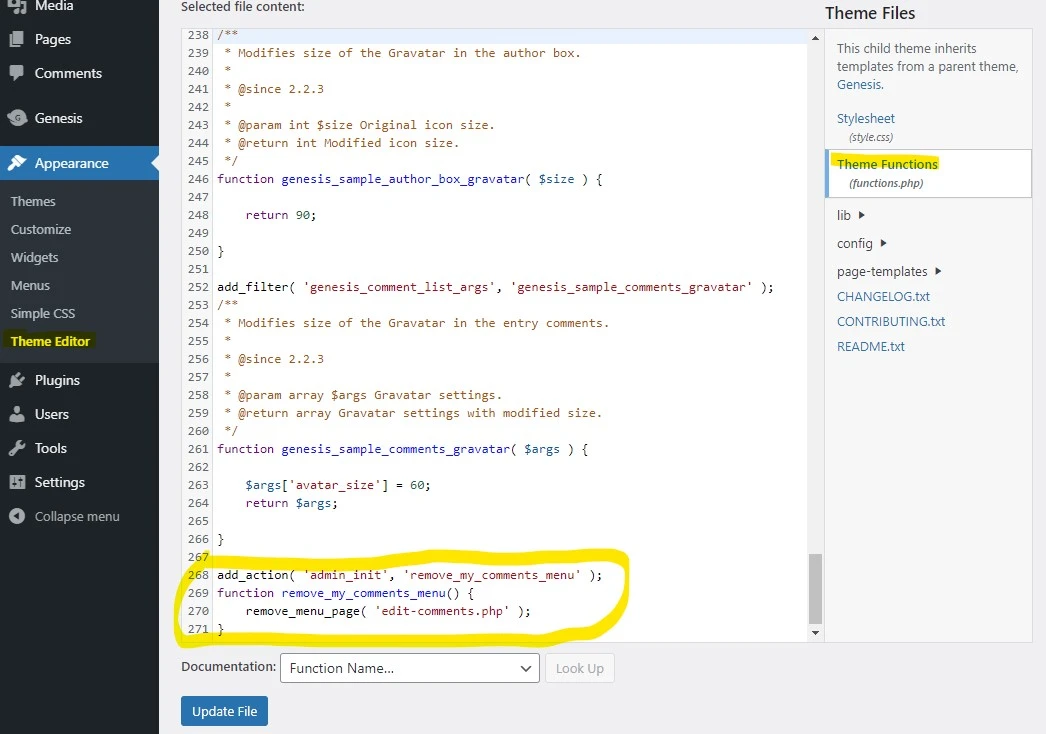Open the Function Name documentation dropdown
Viewport: 1046px width, 734px height.
409,668
